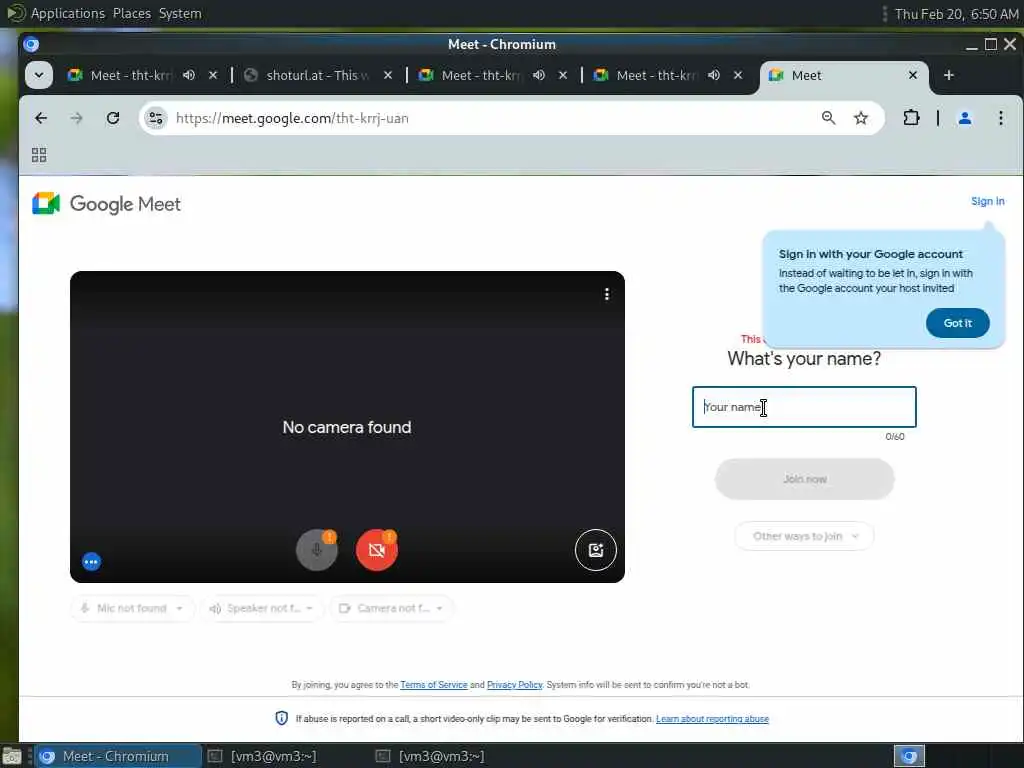Viewport: 1024px width, 768px height.
Task: Reload the page
Action: (x=113, y=118)
